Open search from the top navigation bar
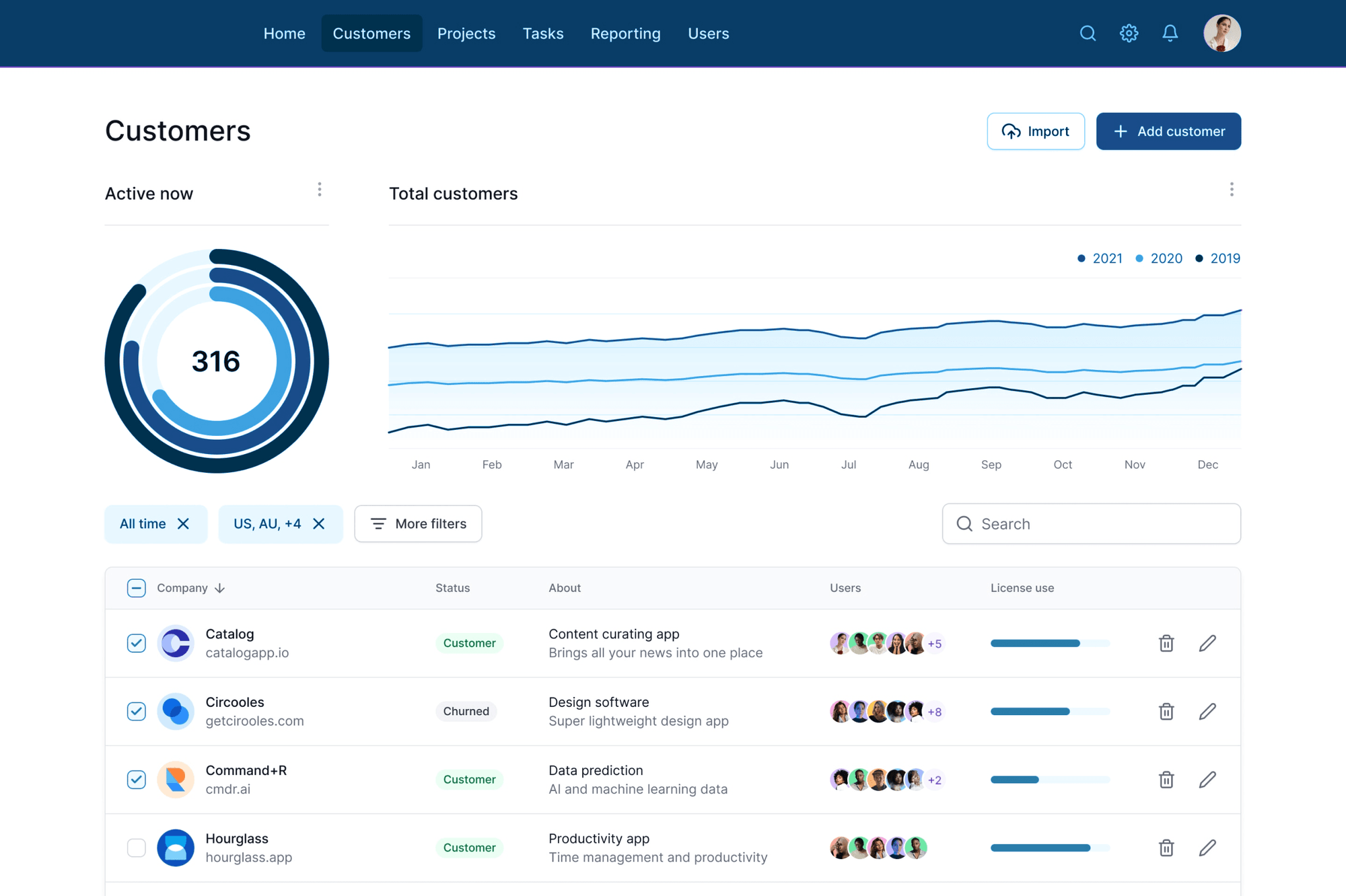The width and height of the screenshot is (1346, 896). 1088,33
